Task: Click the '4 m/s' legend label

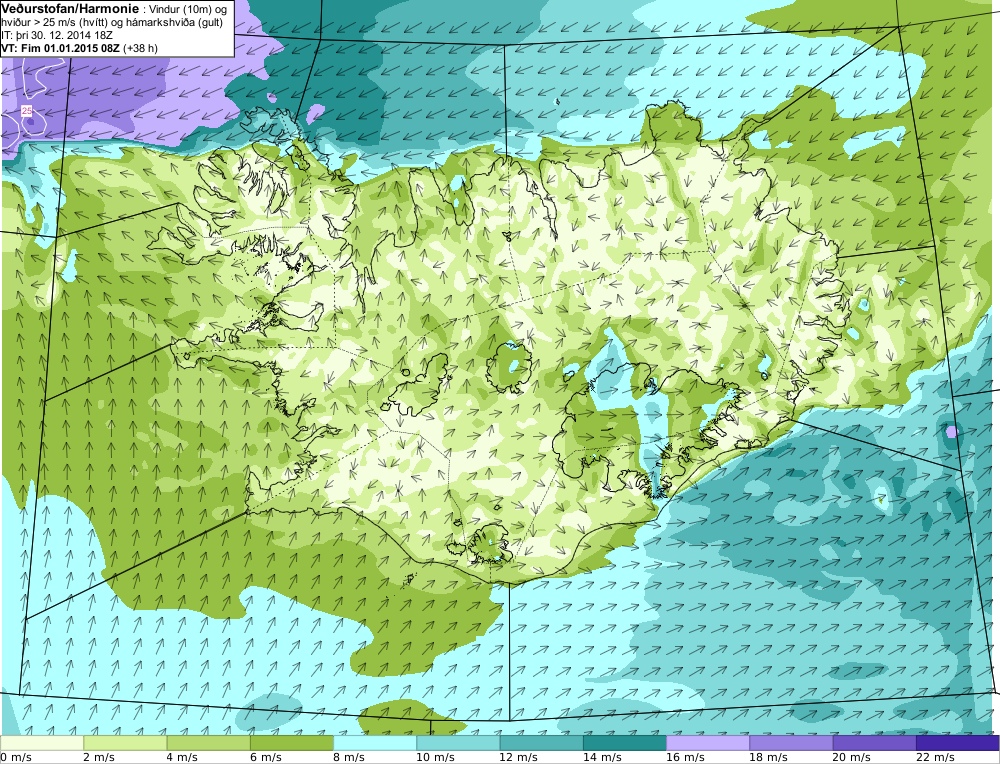Action: (x=182, y=757)
